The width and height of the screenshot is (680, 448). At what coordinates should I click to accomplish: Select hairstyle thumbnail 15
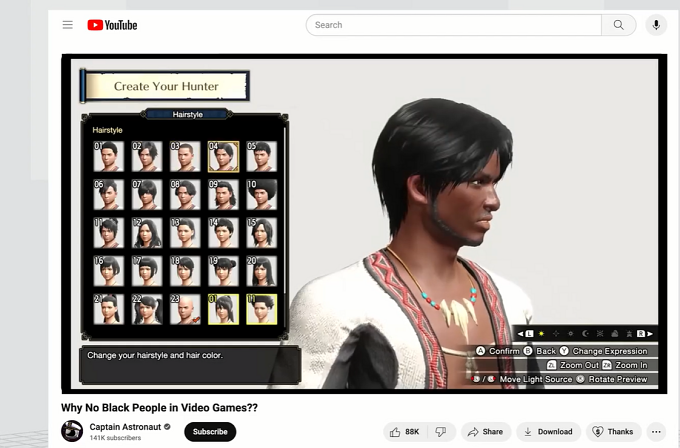(x=262, y=232)
